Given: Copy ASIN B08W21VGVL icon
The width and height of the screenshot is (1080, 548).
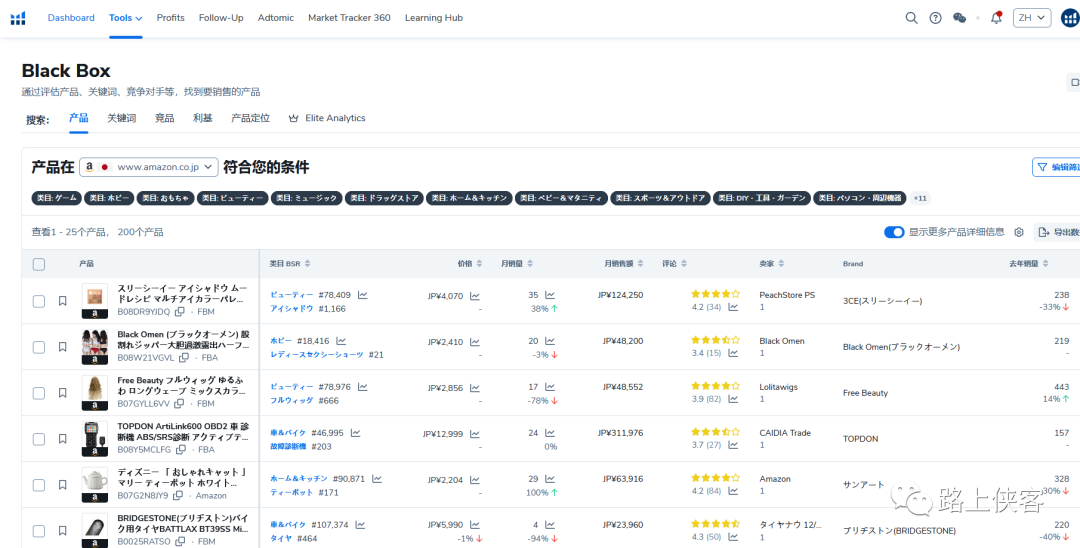Looking at the screenshot, I should 184,358.
